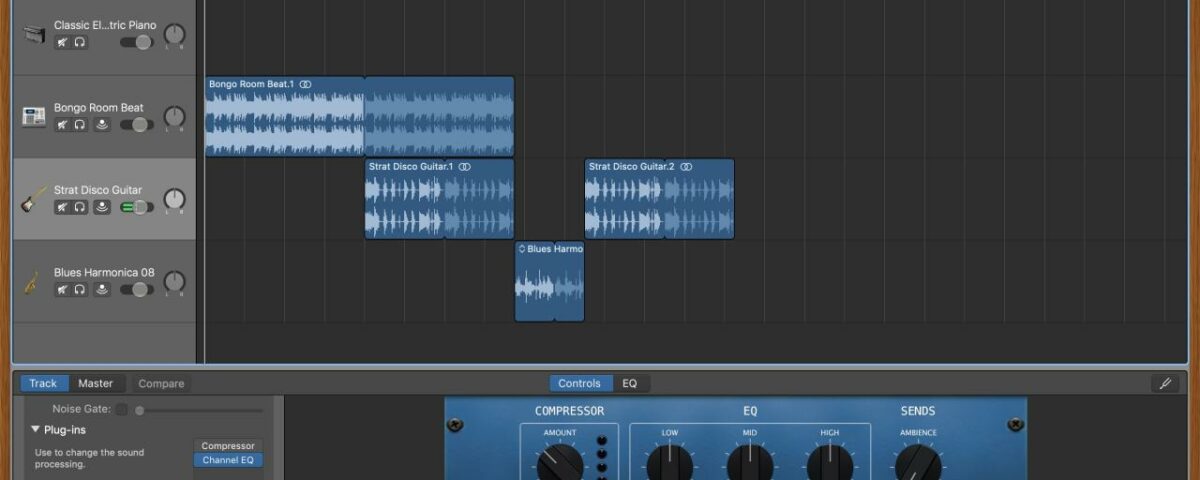Click the pencil edit icon in Smart Controls

pos(1165,383)
